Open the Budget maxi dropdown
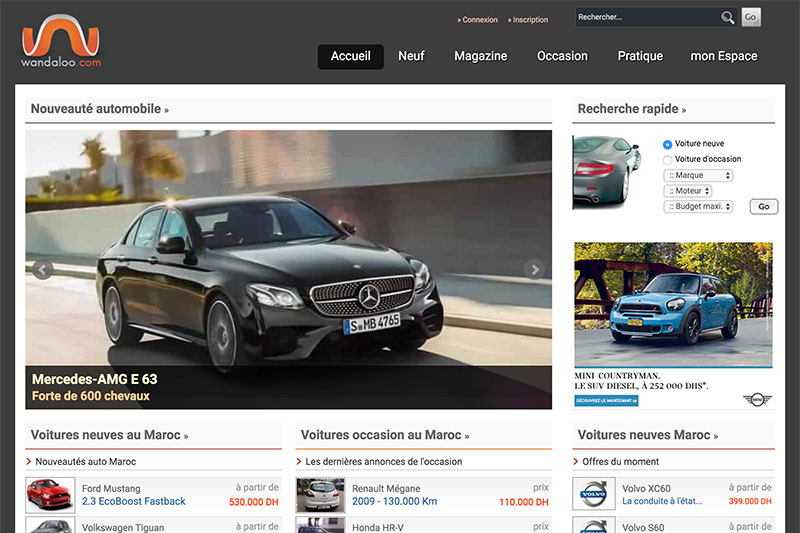This screenshot has width=800, height=533. click(x=698, y=207)
